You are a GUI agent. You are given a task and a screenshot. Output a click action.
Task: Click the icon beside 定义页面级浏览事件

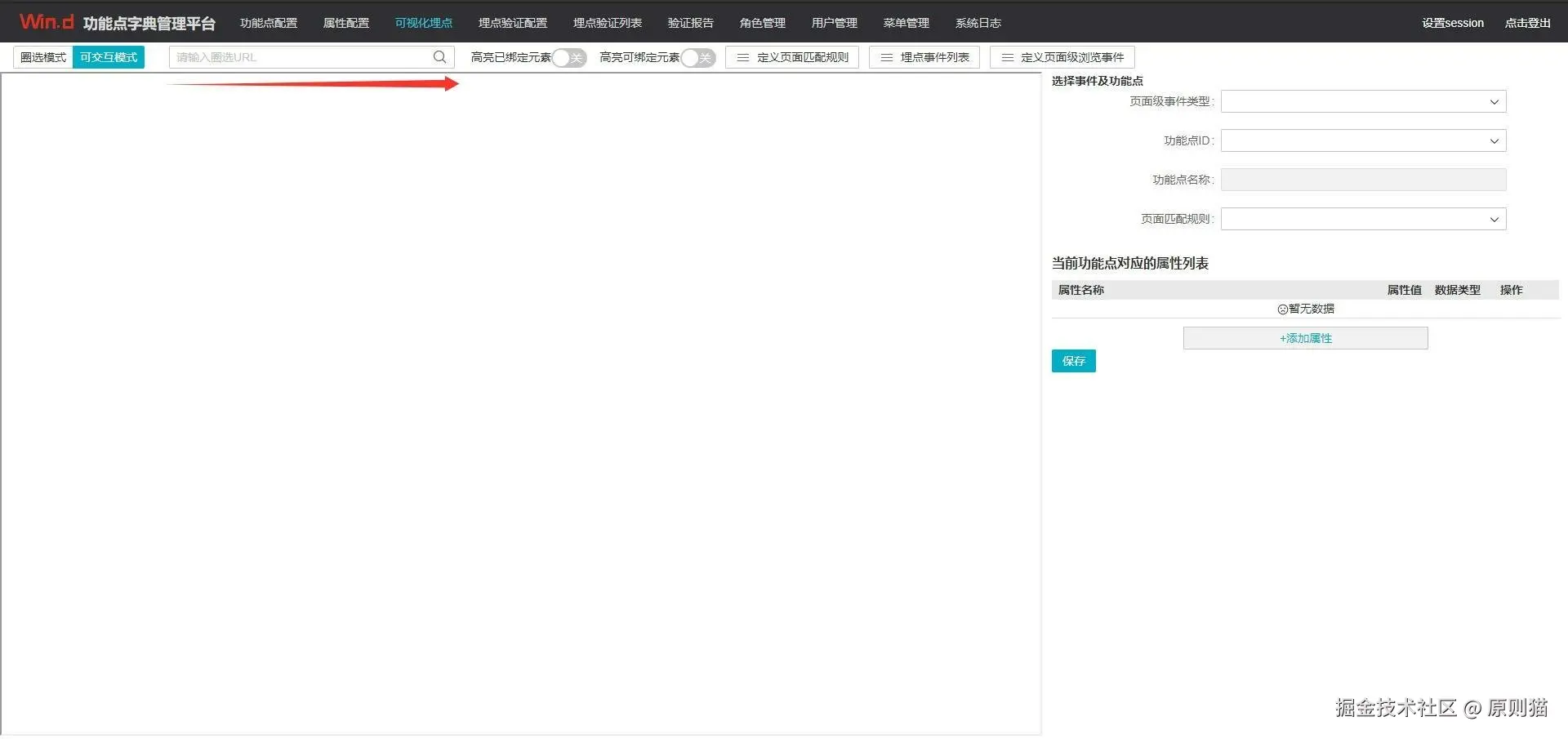(x=1007, y=57)
